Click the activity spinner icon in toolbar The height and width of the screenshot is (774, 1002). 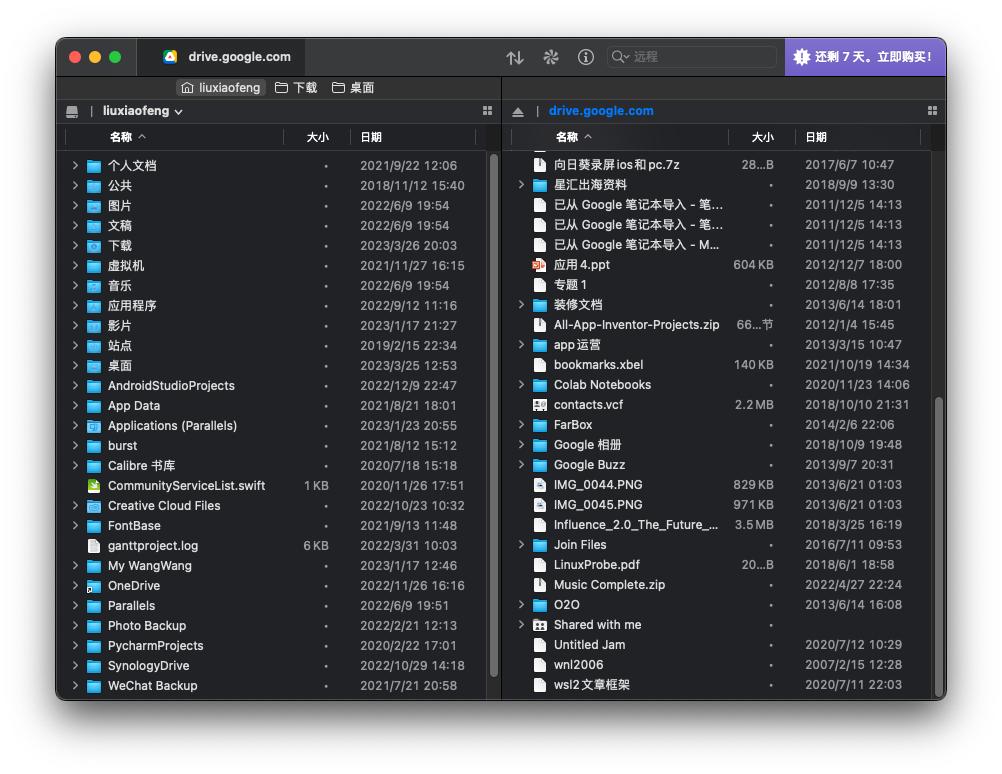(x=550, y=58)
